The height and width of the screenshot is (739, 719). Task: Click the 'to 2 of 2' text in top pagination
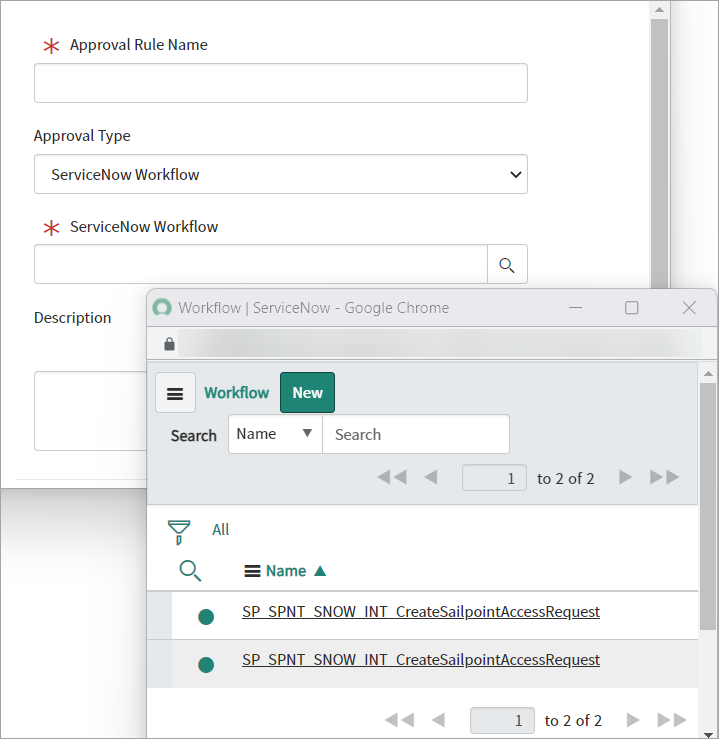pyautogui.click(x=565, y=478)
